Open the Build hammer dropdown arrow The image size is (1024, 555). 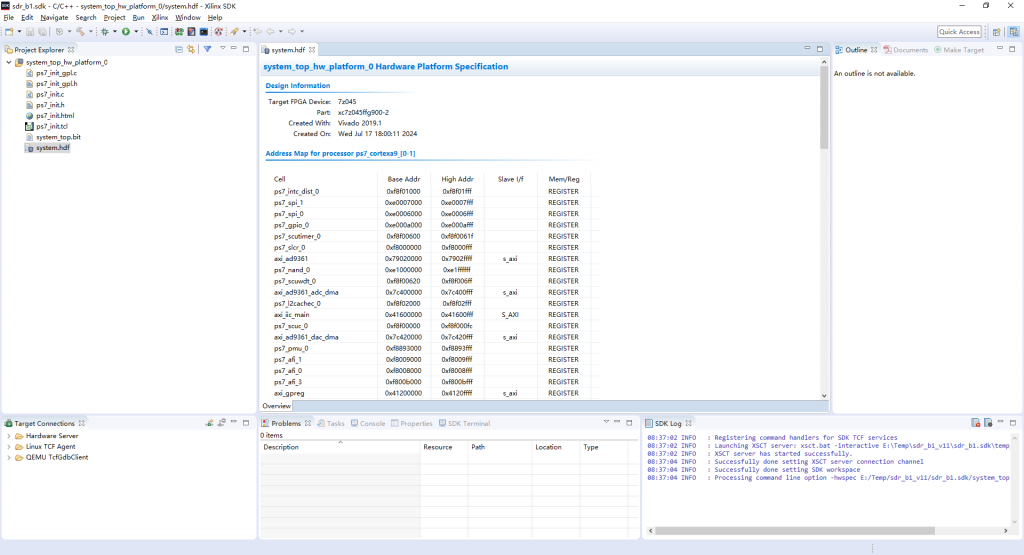coord(91,31)
